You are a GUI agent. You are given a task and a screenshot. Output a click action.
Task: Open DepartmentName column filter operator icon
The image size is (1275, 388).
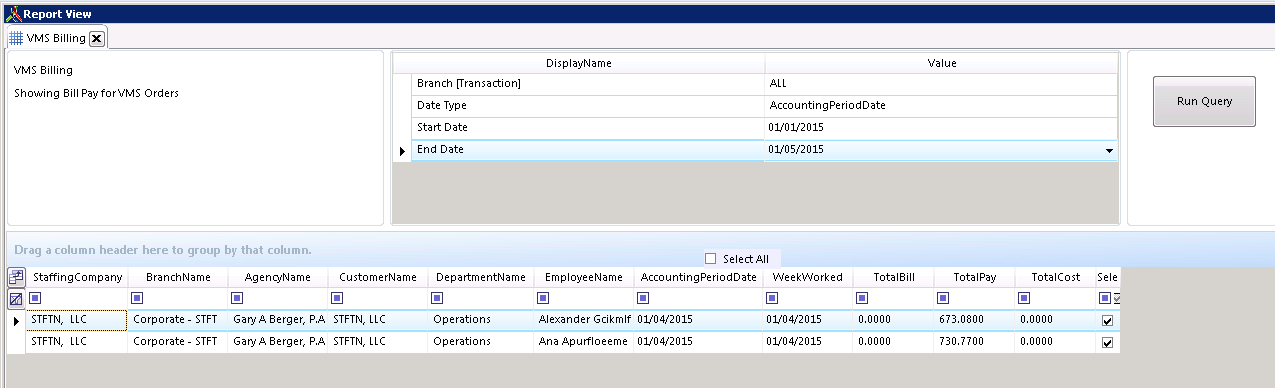pos(437,298)
